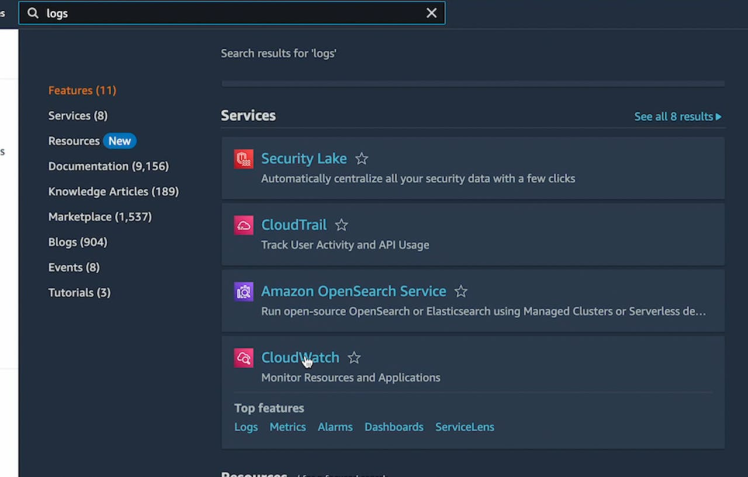Go to CloudWatch Alarms feature
The width and height of the screenshot is (748, 477).
point(335,427)
